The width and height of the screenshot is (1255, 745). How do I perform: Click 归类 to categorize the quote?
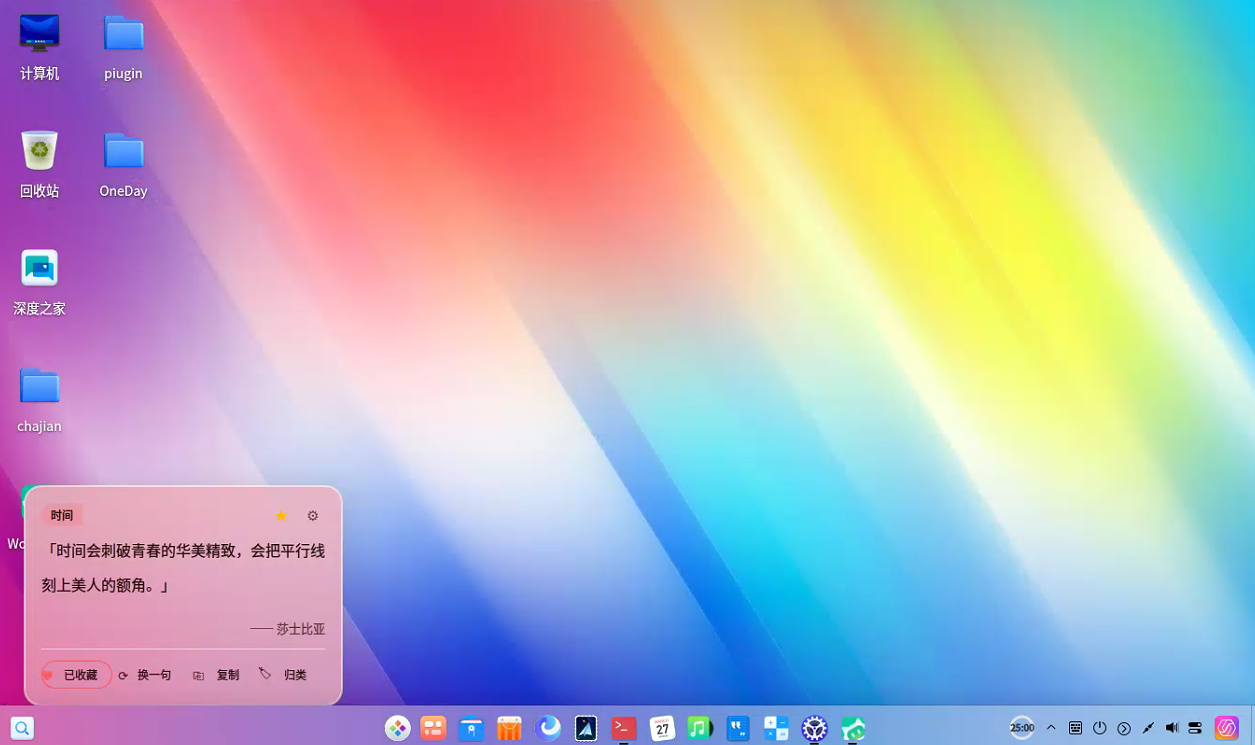point(283,675)
